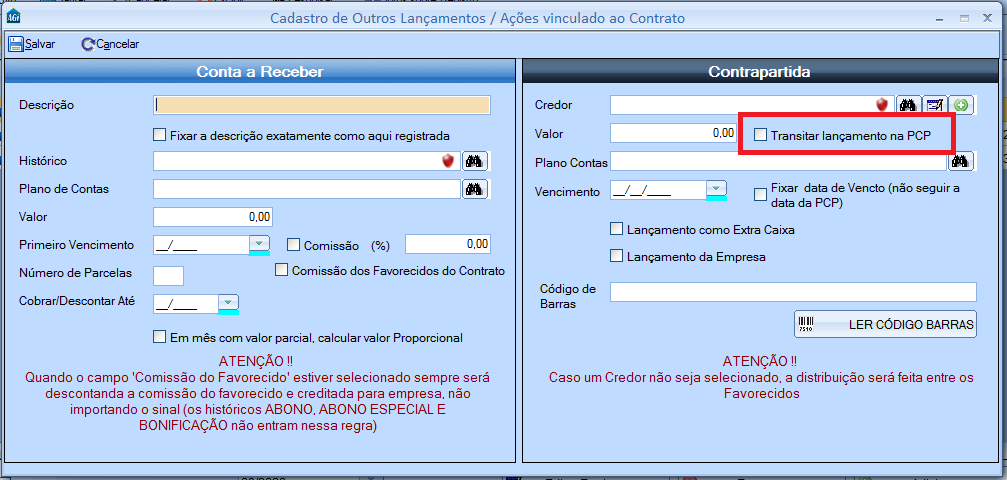Expand the Cobrar/Descontar Até date picker
1007x480 pixels.
[228, 302]
